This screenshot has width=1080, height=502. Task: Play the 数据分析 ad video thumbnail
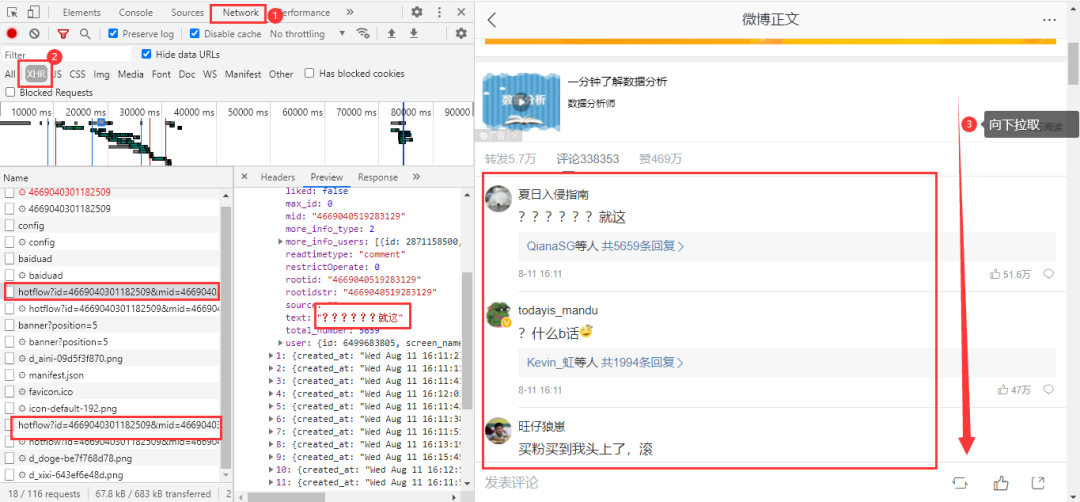[521, 102]
